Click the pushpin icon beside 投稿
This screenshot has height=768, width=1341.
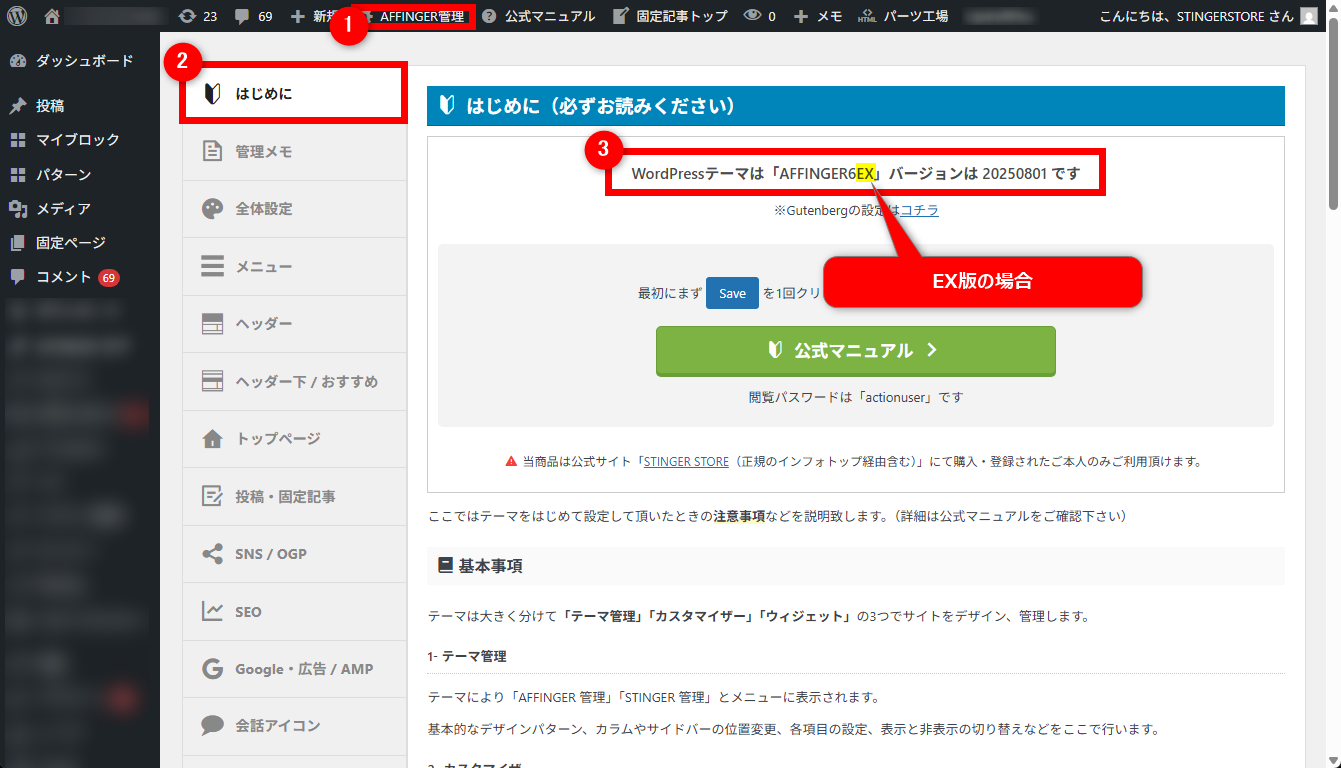tap(18, 106)
